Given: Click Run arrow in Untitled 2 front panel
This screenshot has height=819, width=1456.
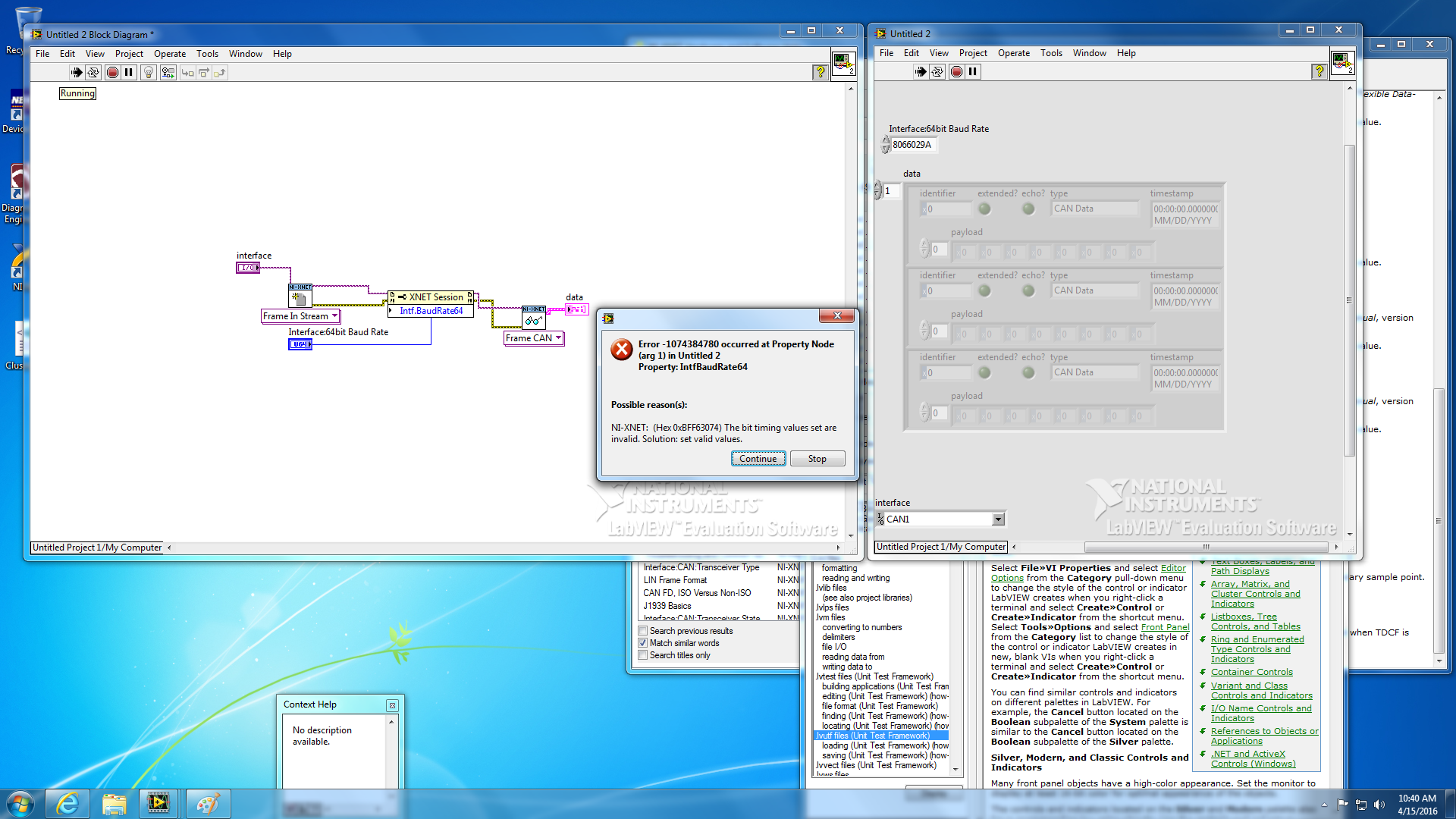Looking at the screenshot, I should point(920,72).
